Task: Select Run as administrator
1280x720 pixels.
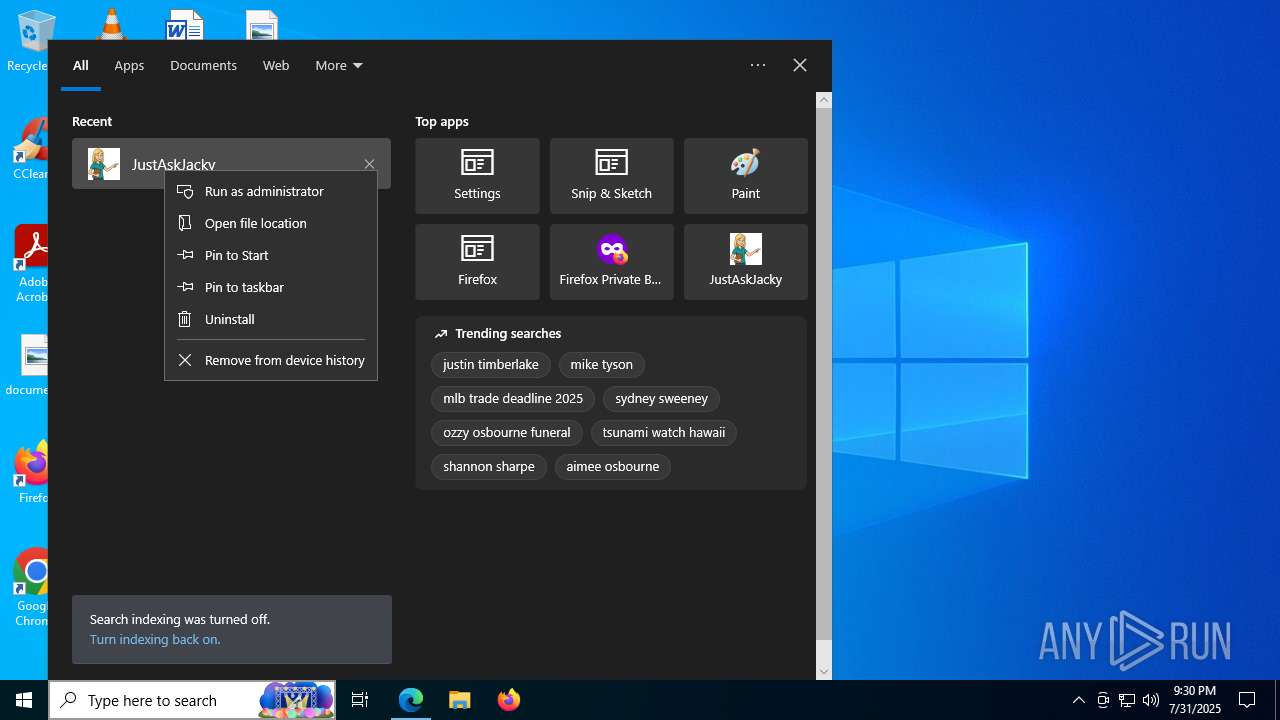Action: click(x=271, y=191)
